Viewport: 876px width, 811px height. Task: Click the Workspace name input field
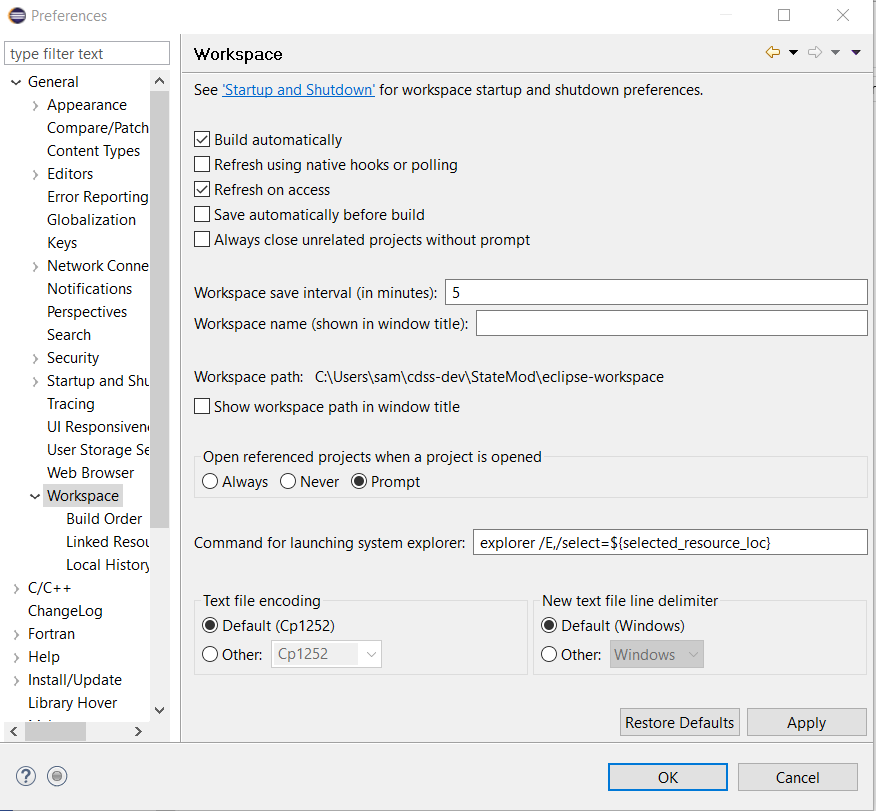pos(672,323)
